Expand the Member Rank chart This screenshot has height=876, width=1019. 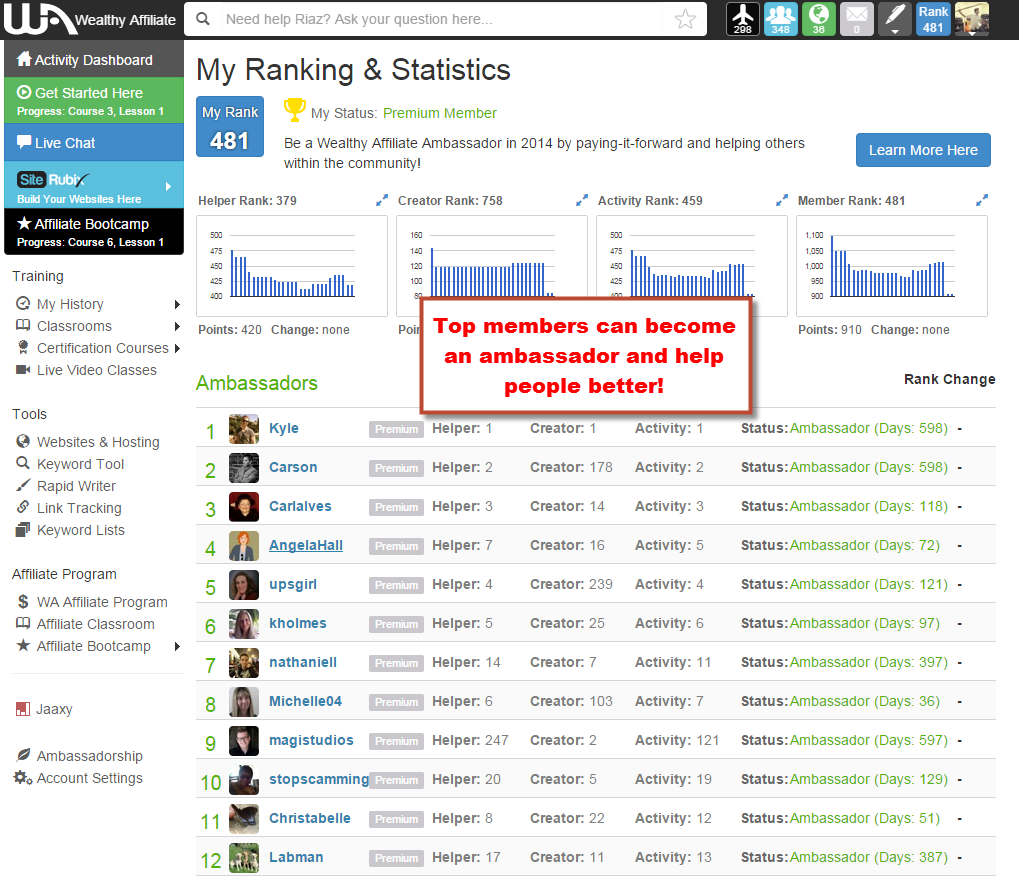(x=982, y=200)
